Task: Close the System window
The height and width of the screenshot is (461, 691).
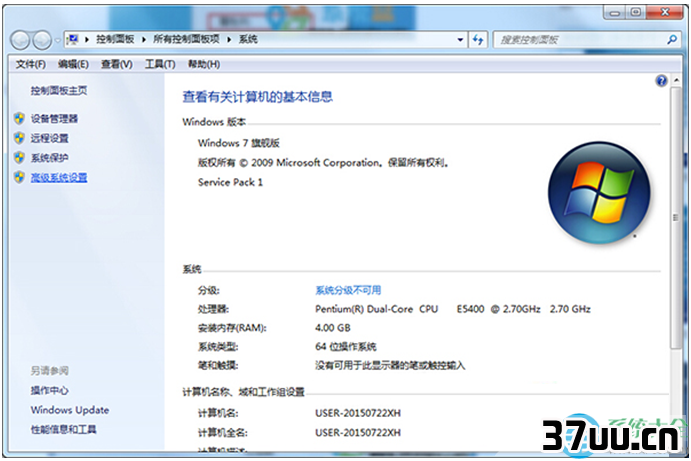Action: click(x=665, y=12)
